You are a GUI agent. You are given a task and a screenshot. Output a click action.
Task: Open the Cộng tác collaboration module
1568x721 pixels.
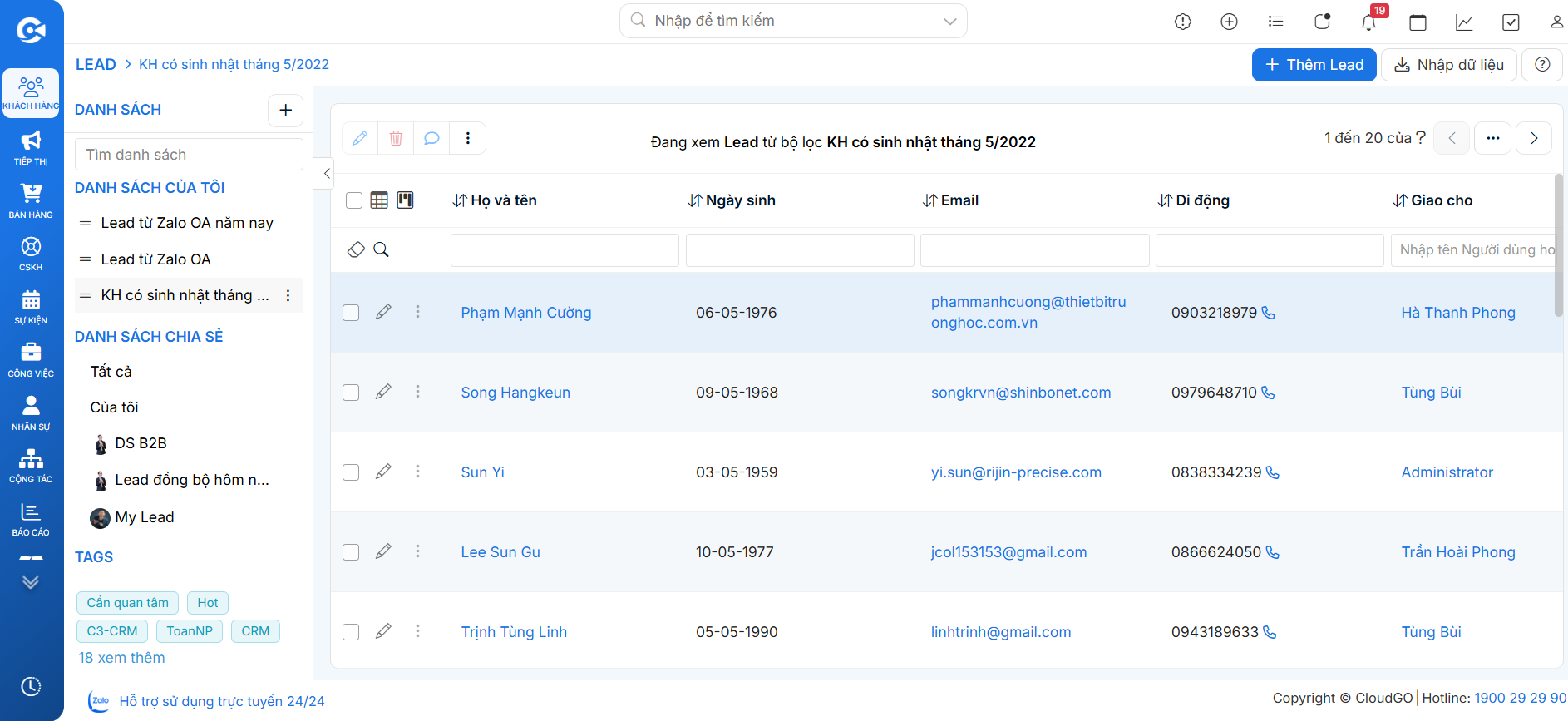tap(31, 466)
